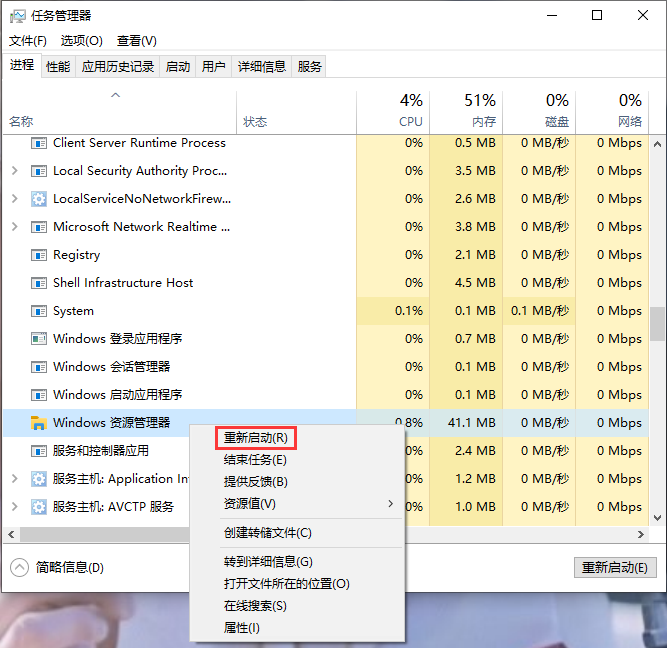Expand the Microsoft Network Realtime row

pos(14,227)
